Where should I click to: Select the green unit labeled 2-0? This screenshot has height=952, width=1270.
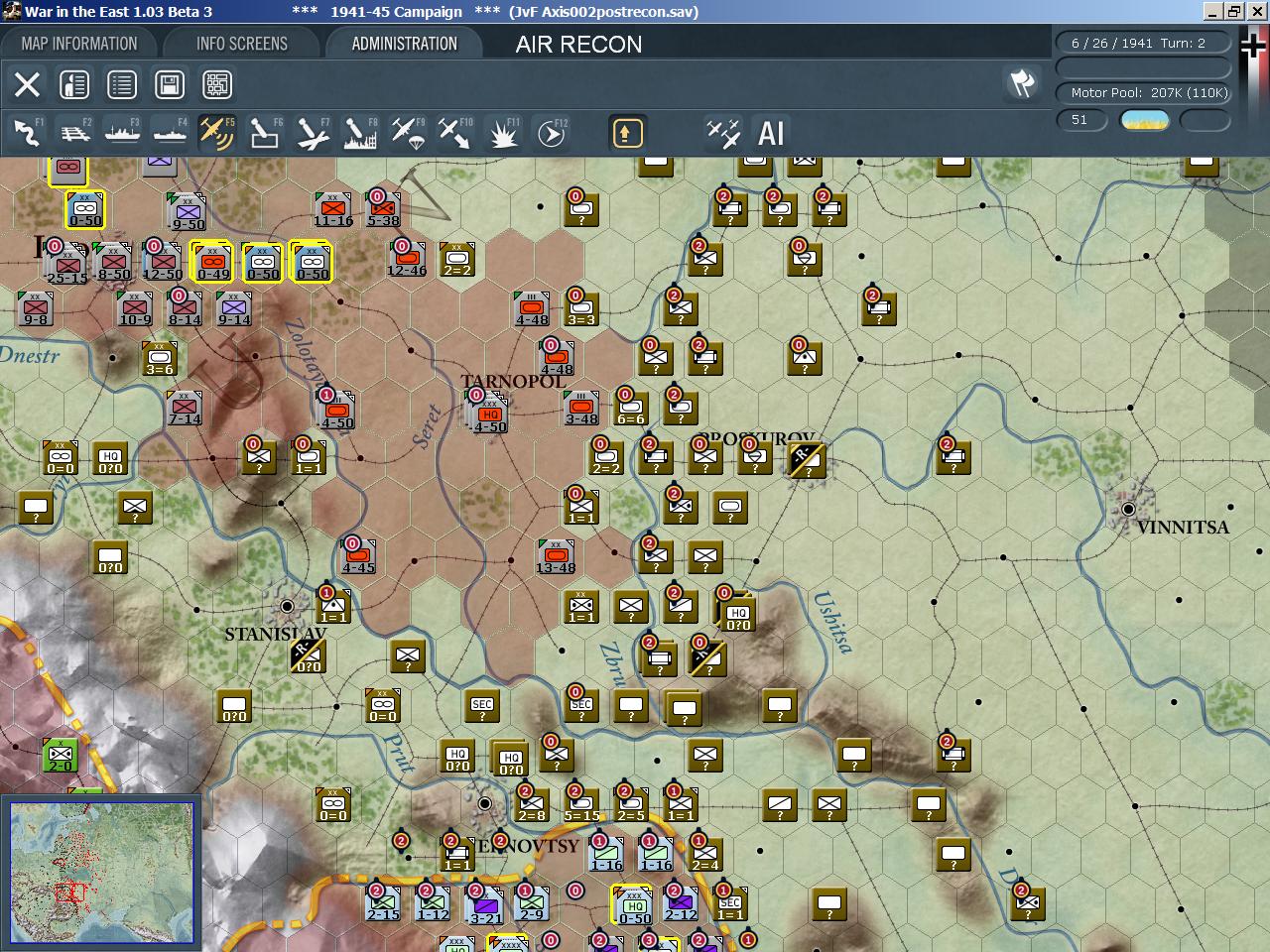(x=61, y=755)
